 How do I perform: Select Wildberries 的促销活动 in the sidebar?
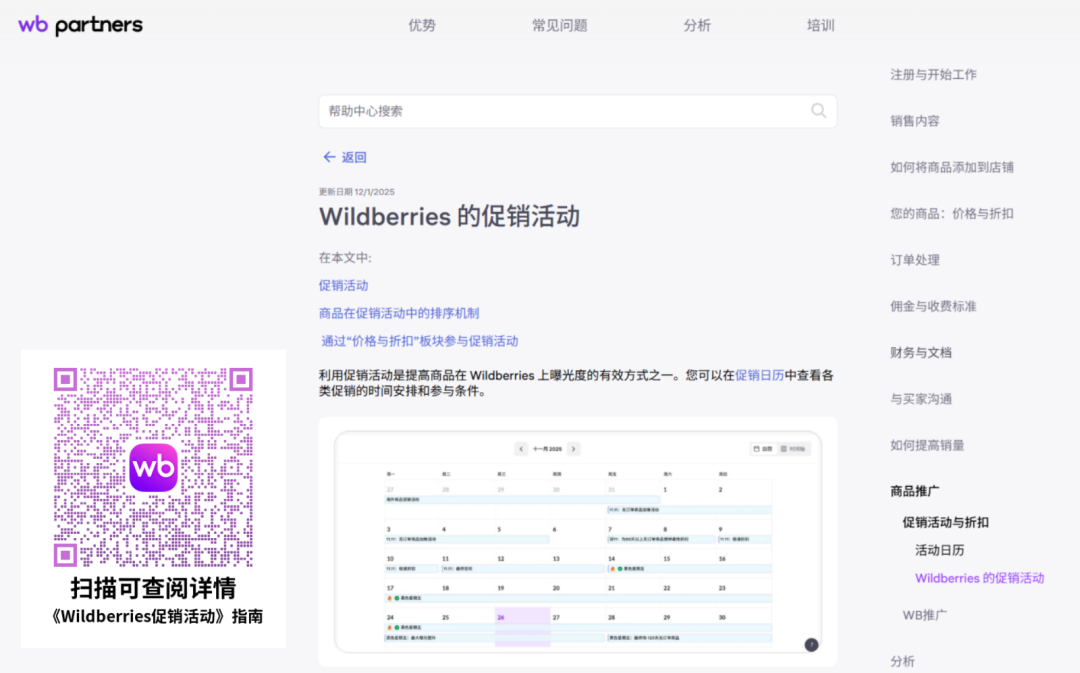[979, 578]
